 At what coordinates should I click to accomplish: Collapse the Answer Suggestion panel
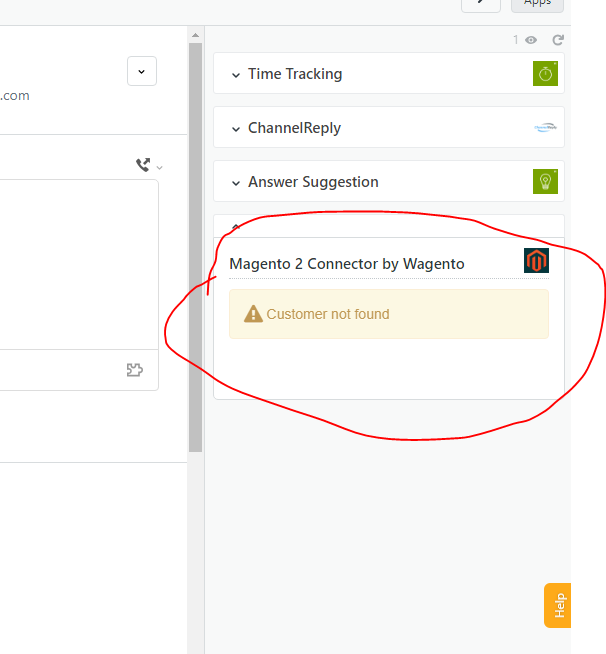(236, 183)
